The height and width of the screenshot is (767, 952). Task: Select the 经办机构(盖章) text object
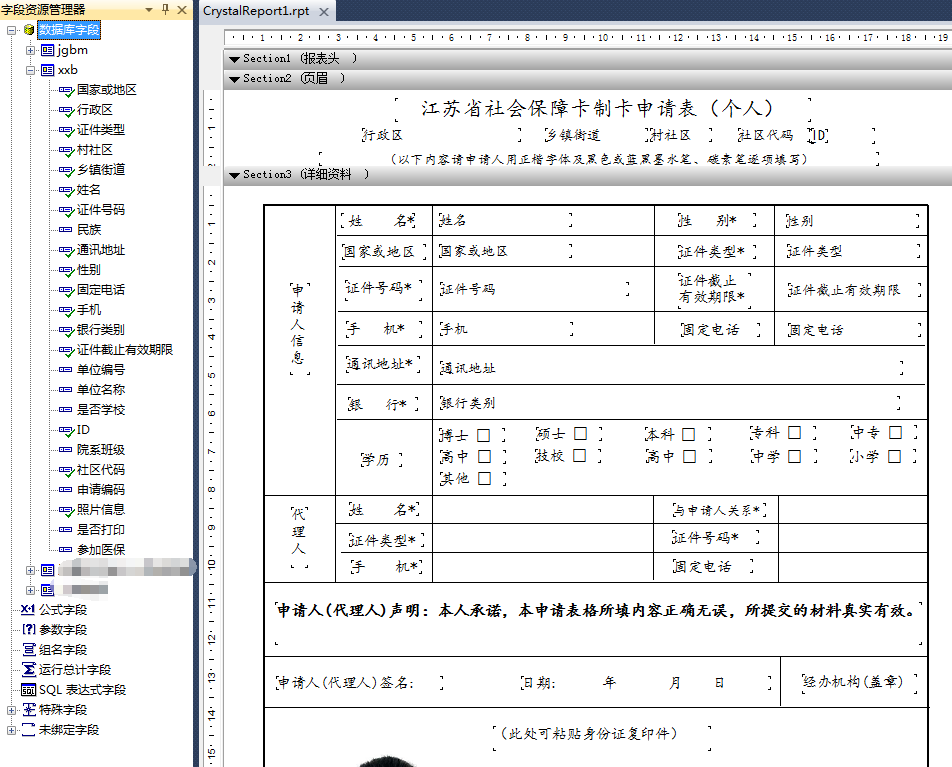[x=859, y=682]
